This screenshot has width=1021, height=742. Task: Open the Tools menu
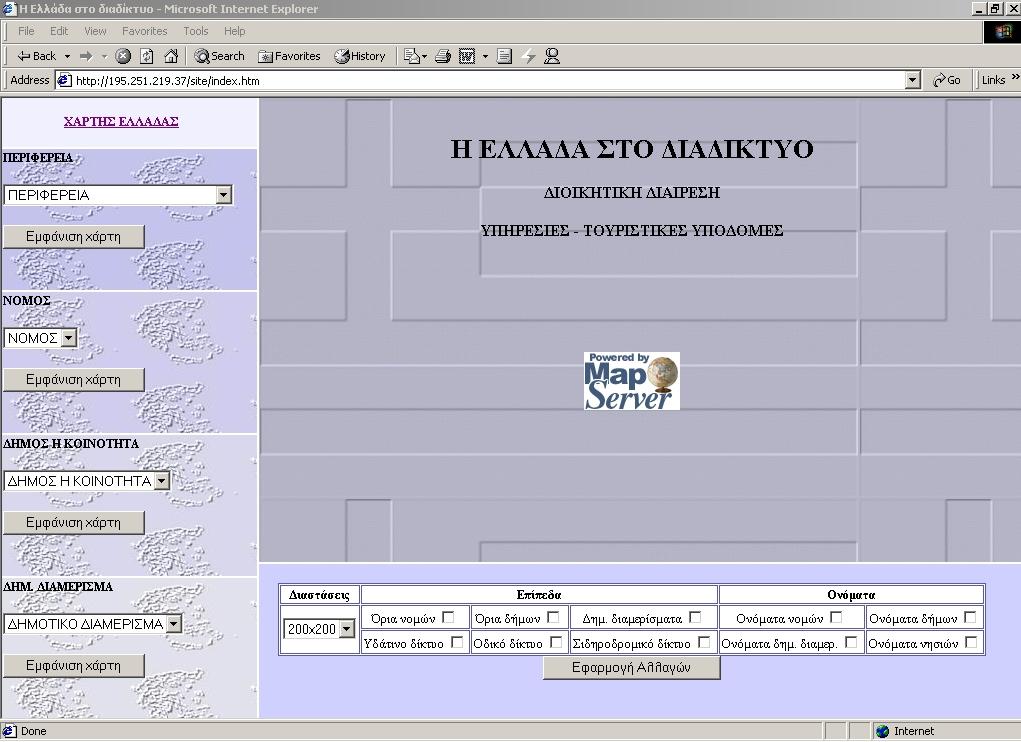click(x=195, y=31)
